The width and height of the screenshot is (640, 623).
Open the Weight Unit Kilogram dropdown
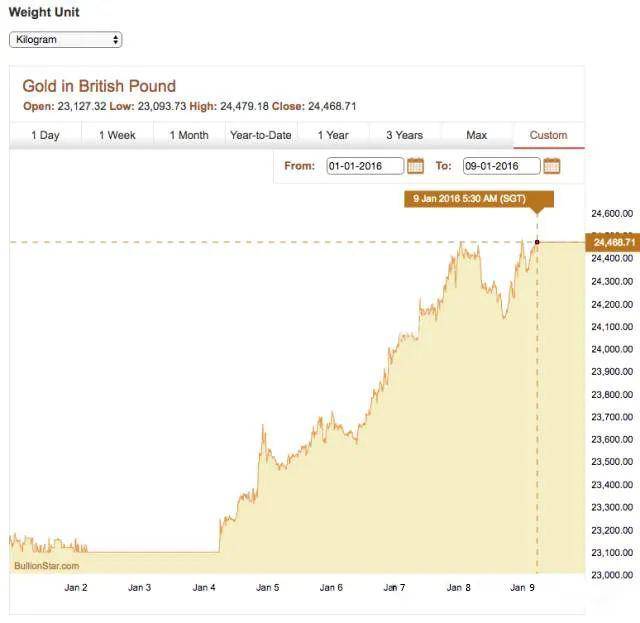tap(65, 40)
